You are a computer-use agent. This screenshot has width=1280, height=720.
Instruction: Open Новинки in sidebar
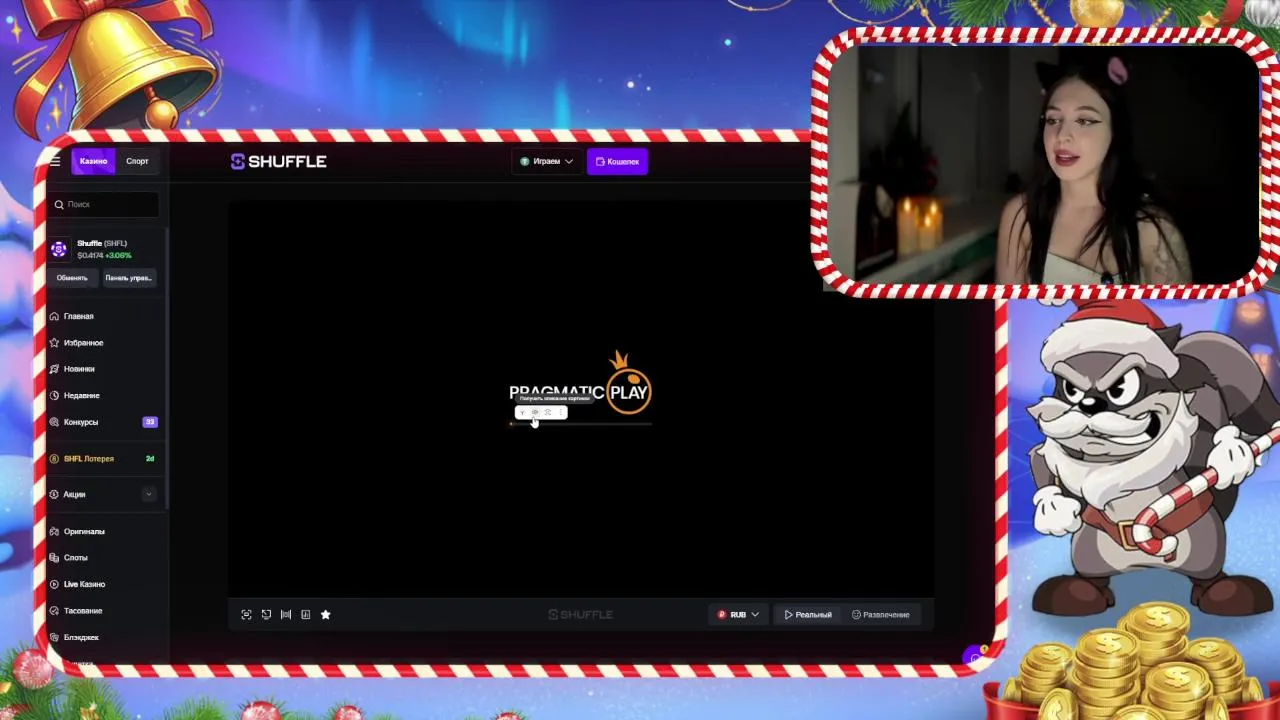(x=79, y=369)
